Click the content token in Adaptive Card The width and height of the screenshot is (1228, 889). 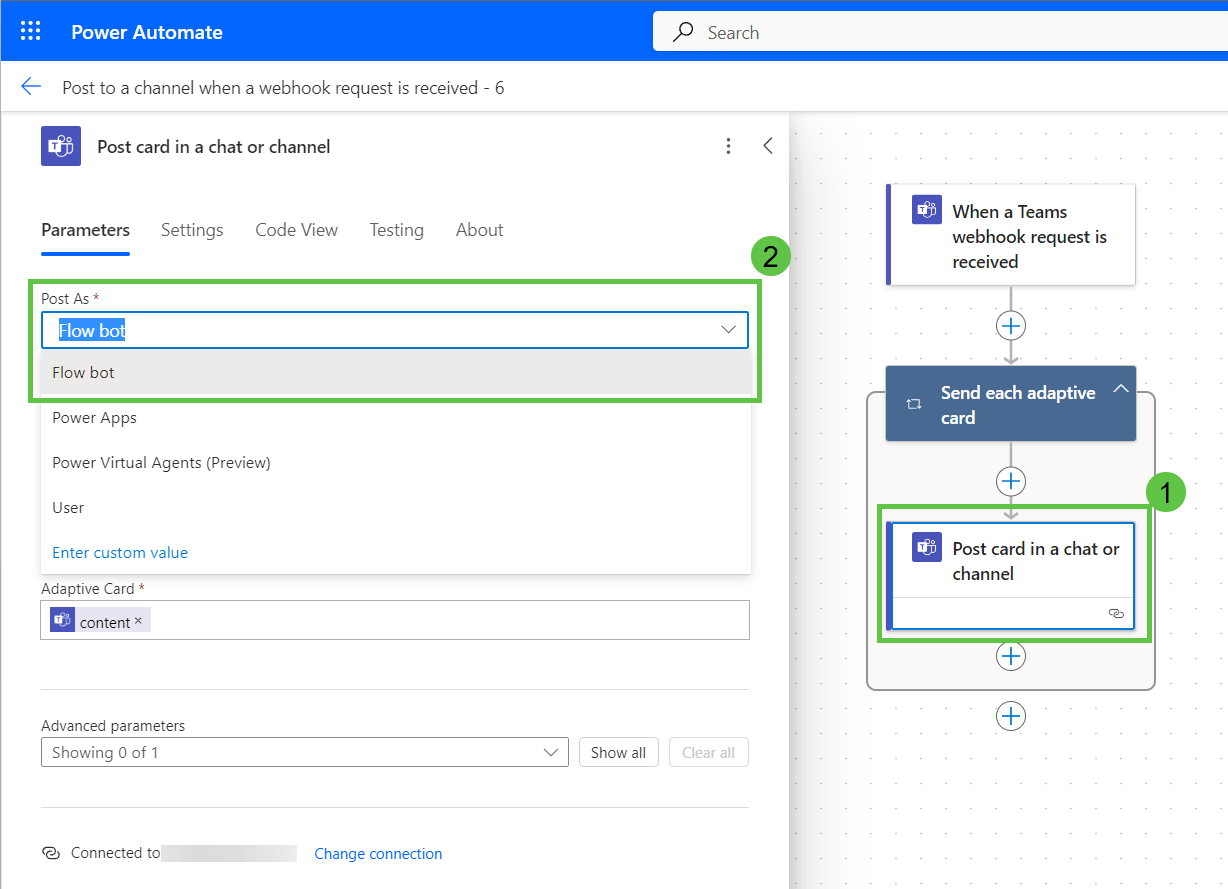tap(100, 621)
